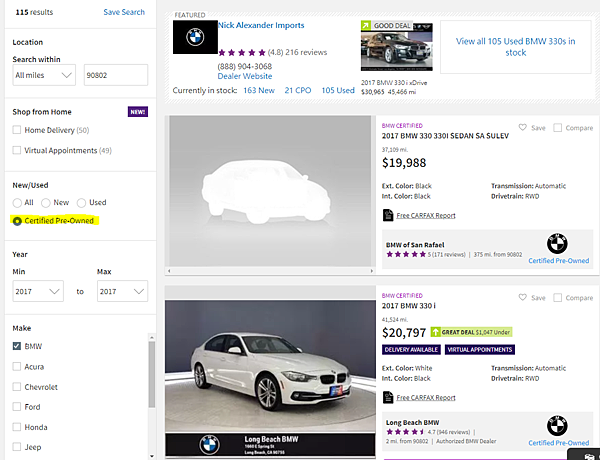
Task: Click Long Beach BMW dealer name
Action: tap(412, 422)
